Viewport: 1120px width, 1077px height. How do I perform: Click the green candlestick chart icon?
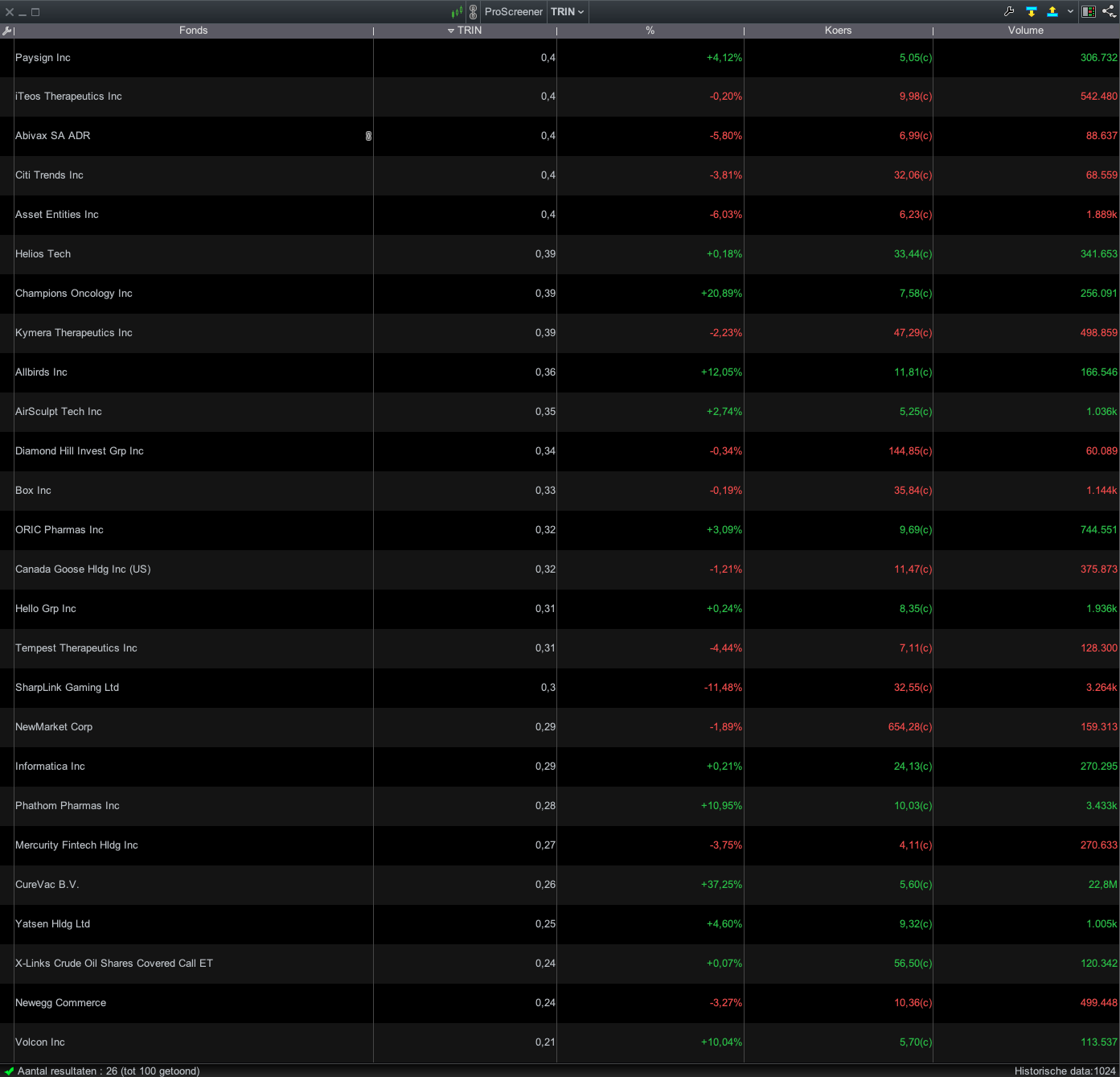coord(457,12)
